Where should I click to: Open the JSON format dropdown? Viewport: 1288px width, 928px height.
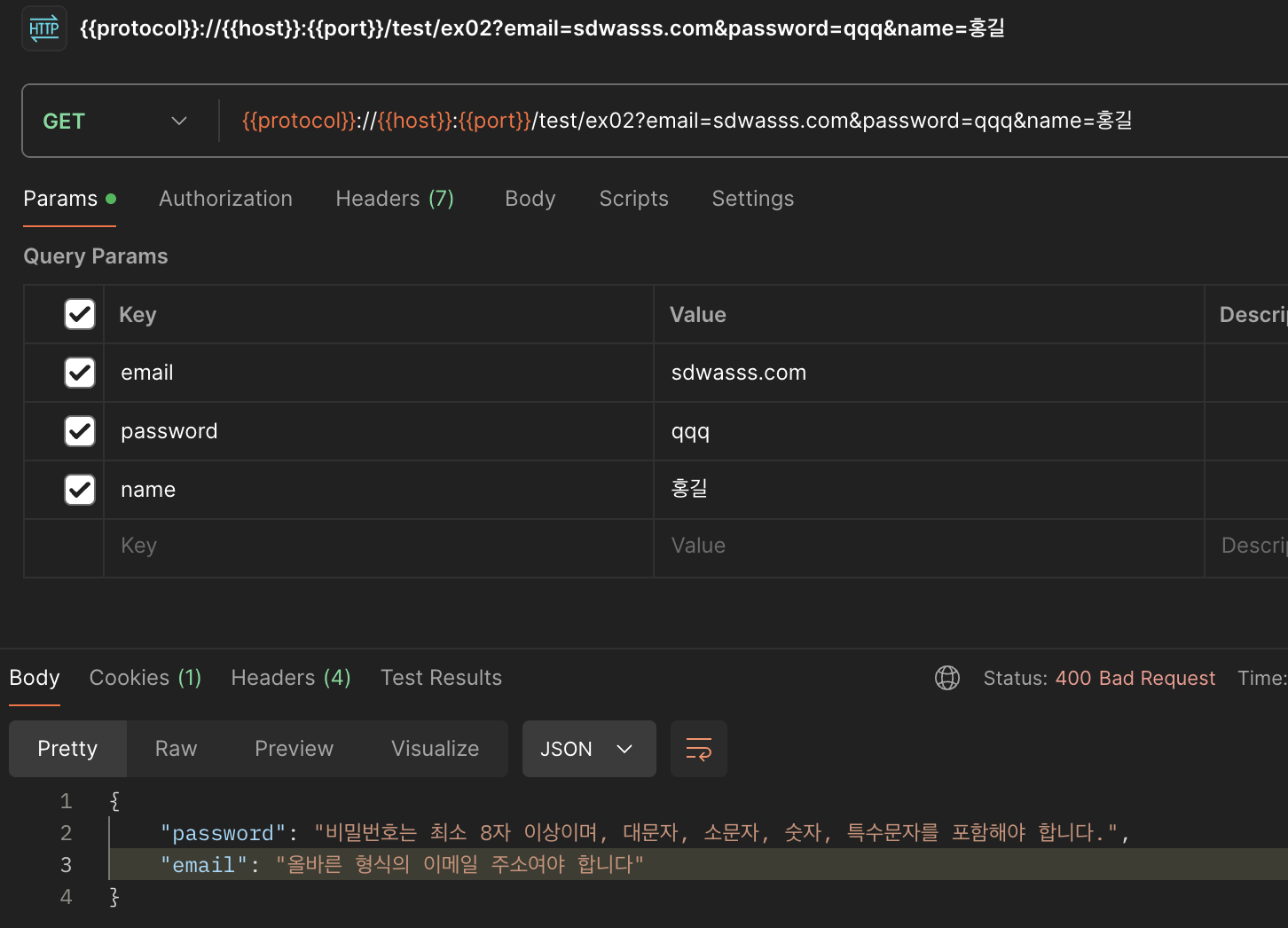pos(589,749)
